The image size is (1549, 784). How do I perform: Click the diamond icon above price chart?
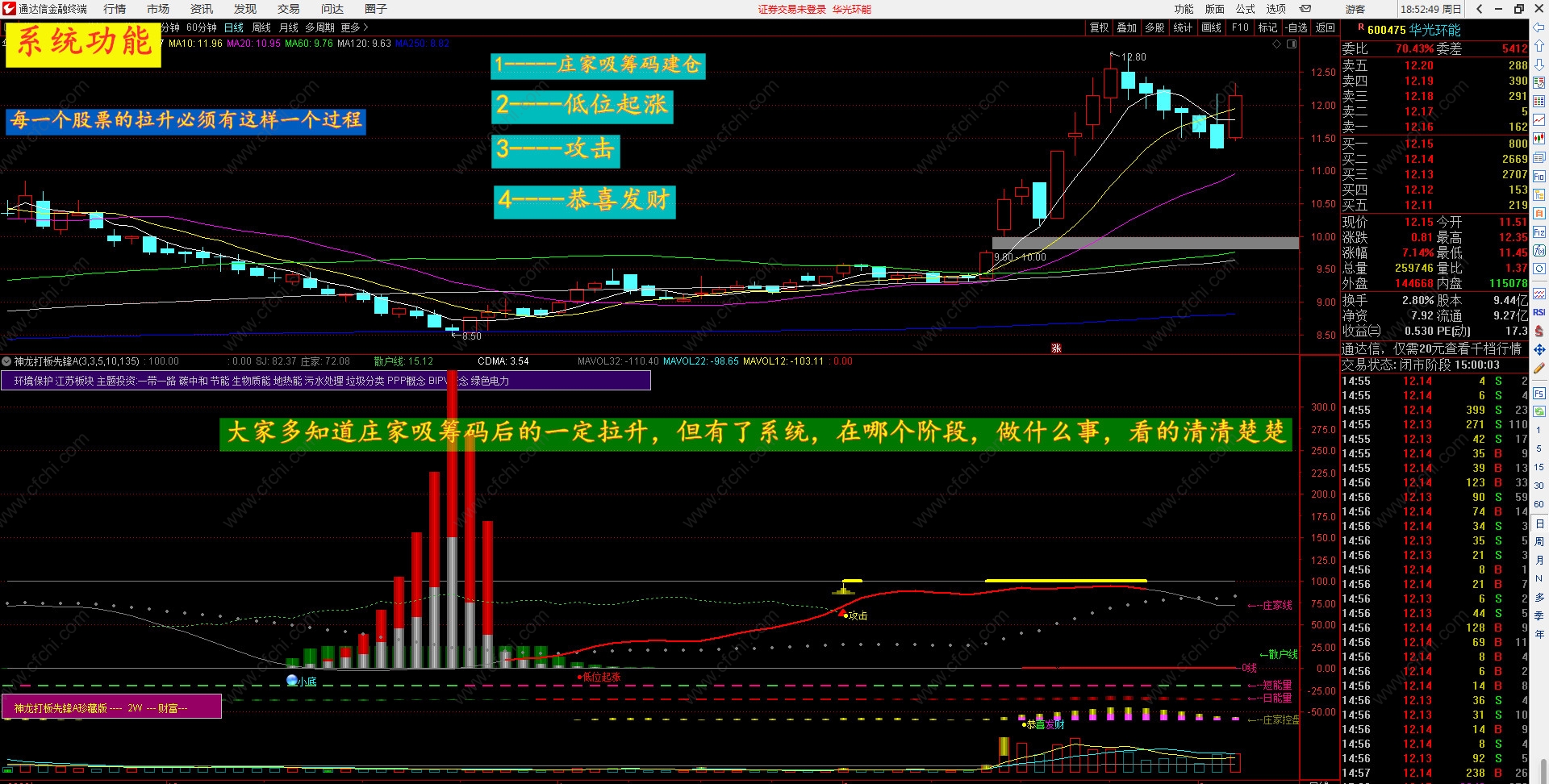click(x=1276, y=44)
